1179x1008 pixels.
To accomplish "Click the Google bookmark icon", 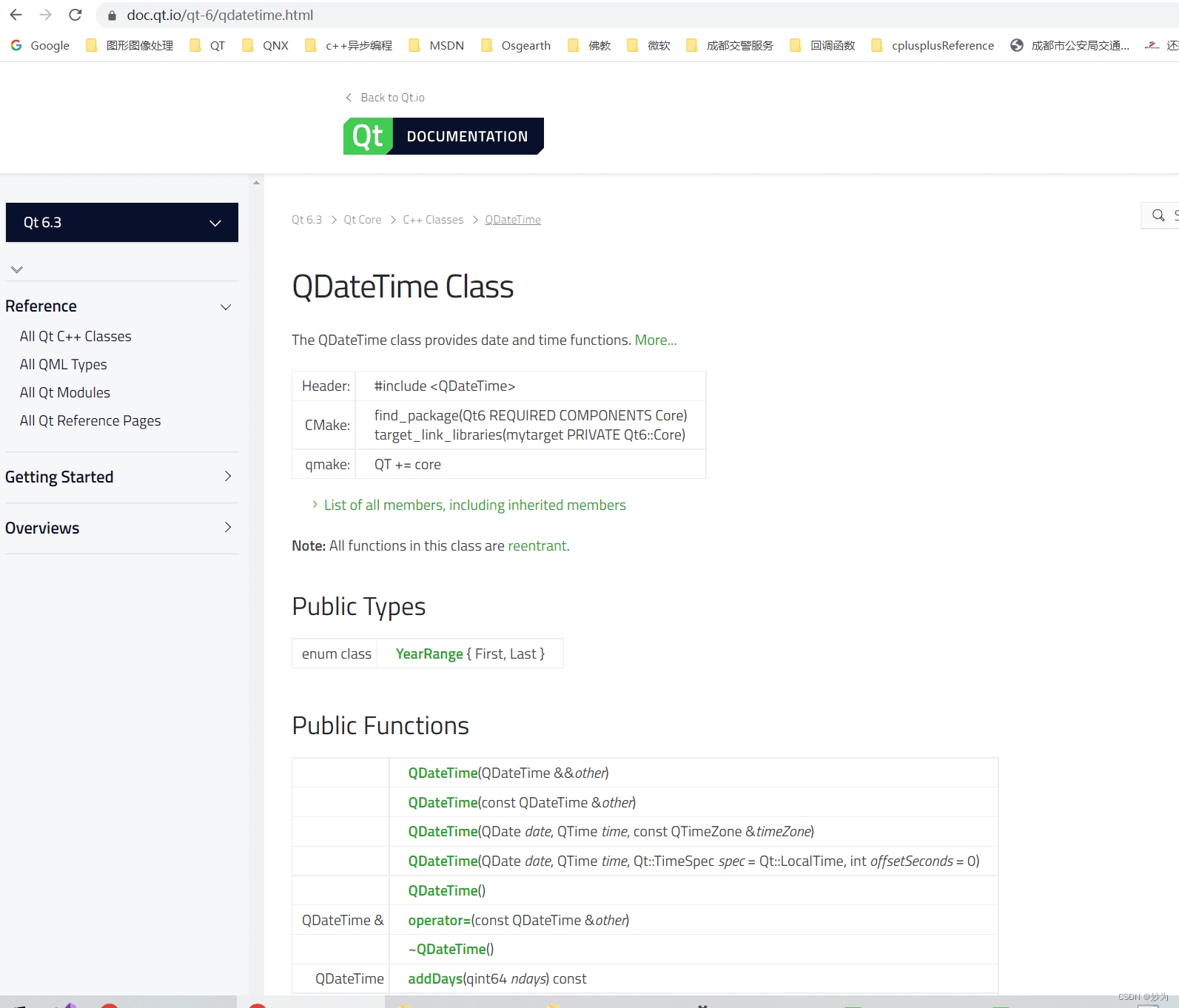I will tap(16, 45).
